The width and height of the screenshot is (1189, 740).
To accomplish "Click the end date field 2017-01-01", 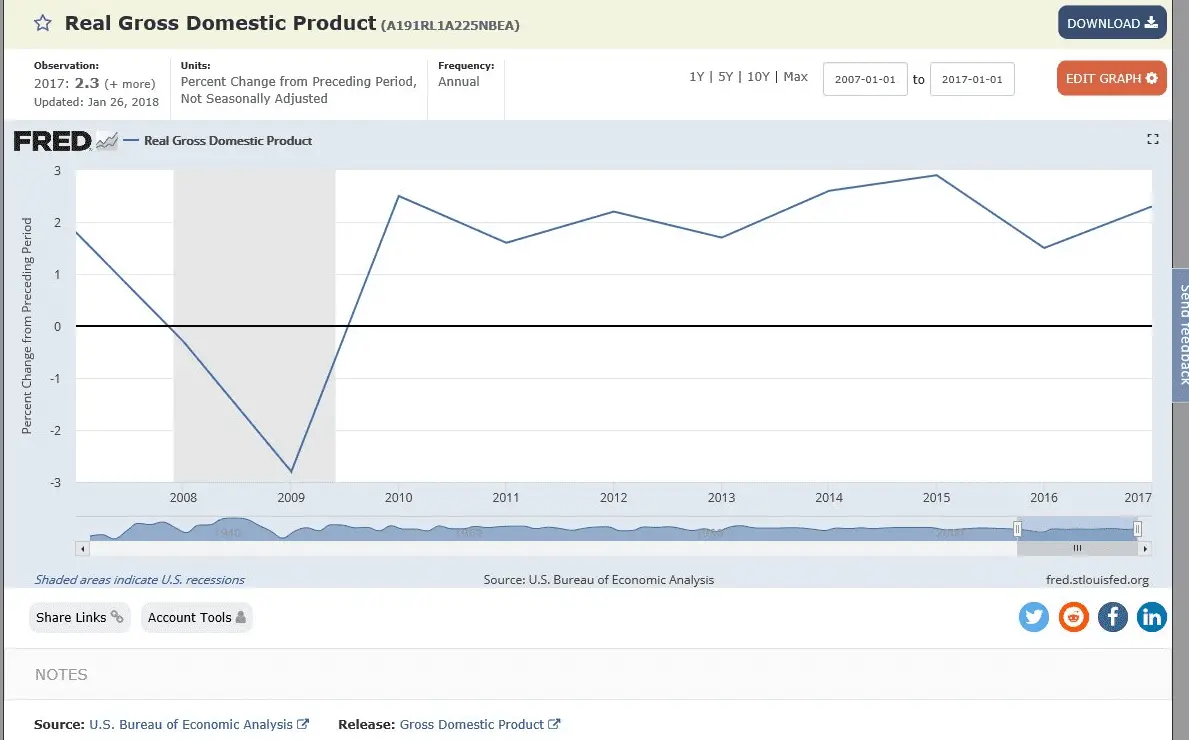I will 972,79.
